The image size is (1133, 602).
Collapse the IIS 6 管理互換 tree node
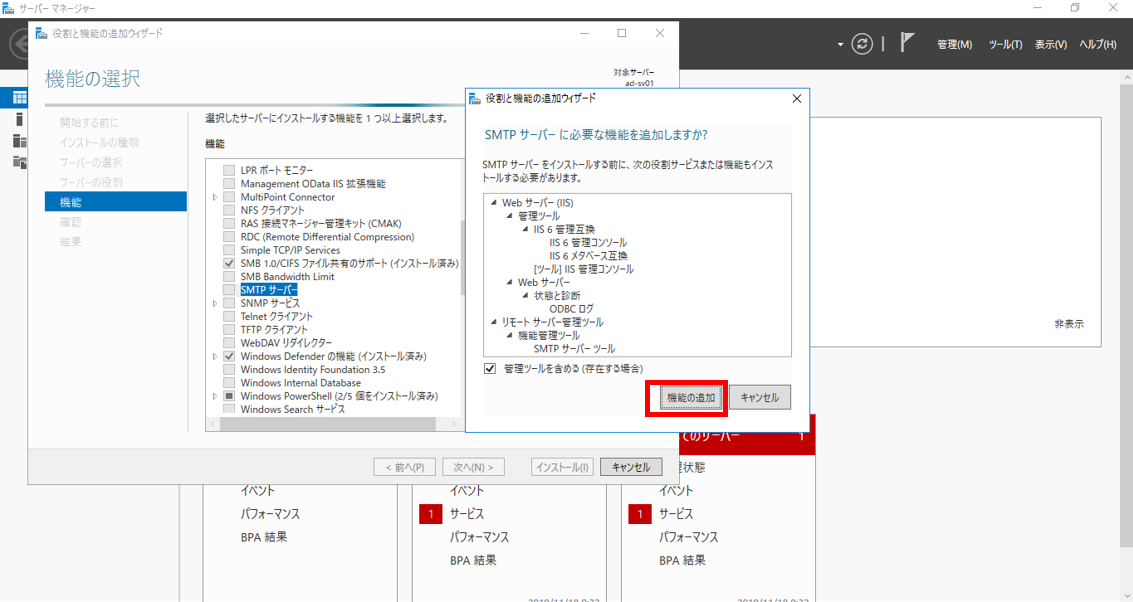click(525, 230)
